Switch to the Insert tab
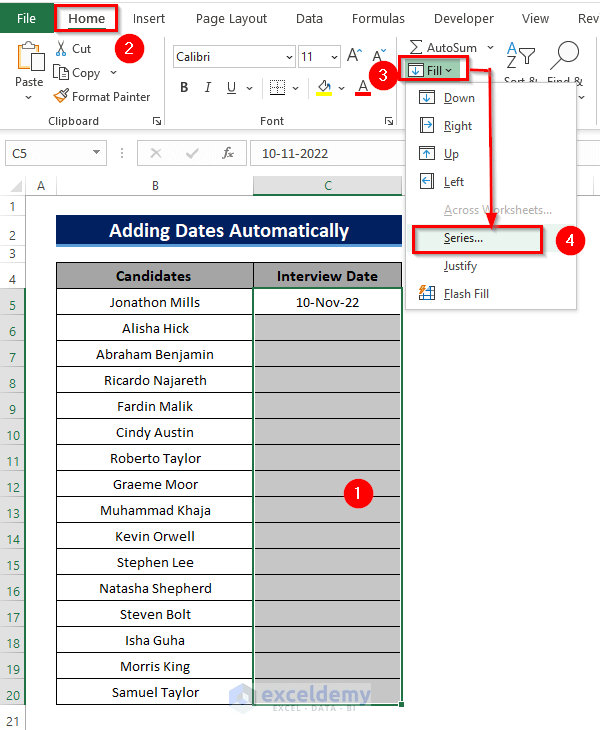600x730 pixels. 149,18
